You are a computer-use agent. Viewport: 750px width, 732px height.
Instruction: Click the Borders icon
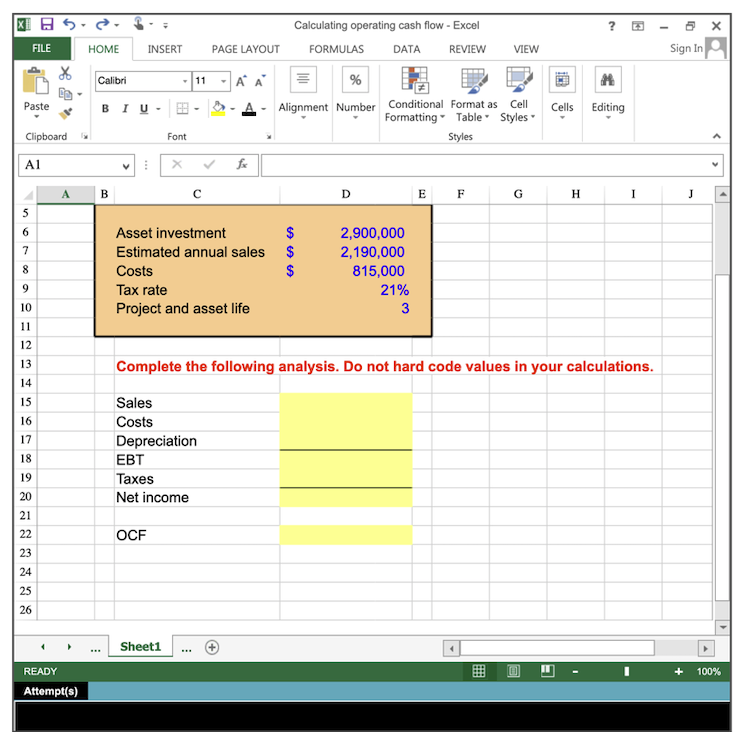[x=182, y=109]
